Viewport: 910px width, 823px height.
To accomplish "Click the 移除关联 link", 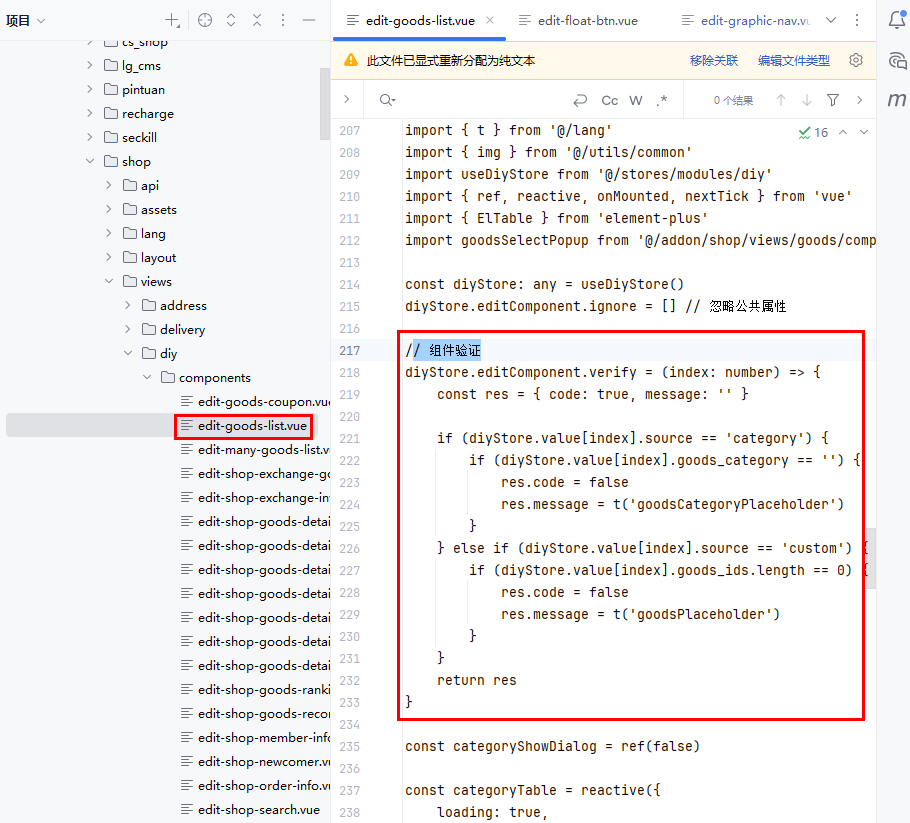I will (714, 60).
